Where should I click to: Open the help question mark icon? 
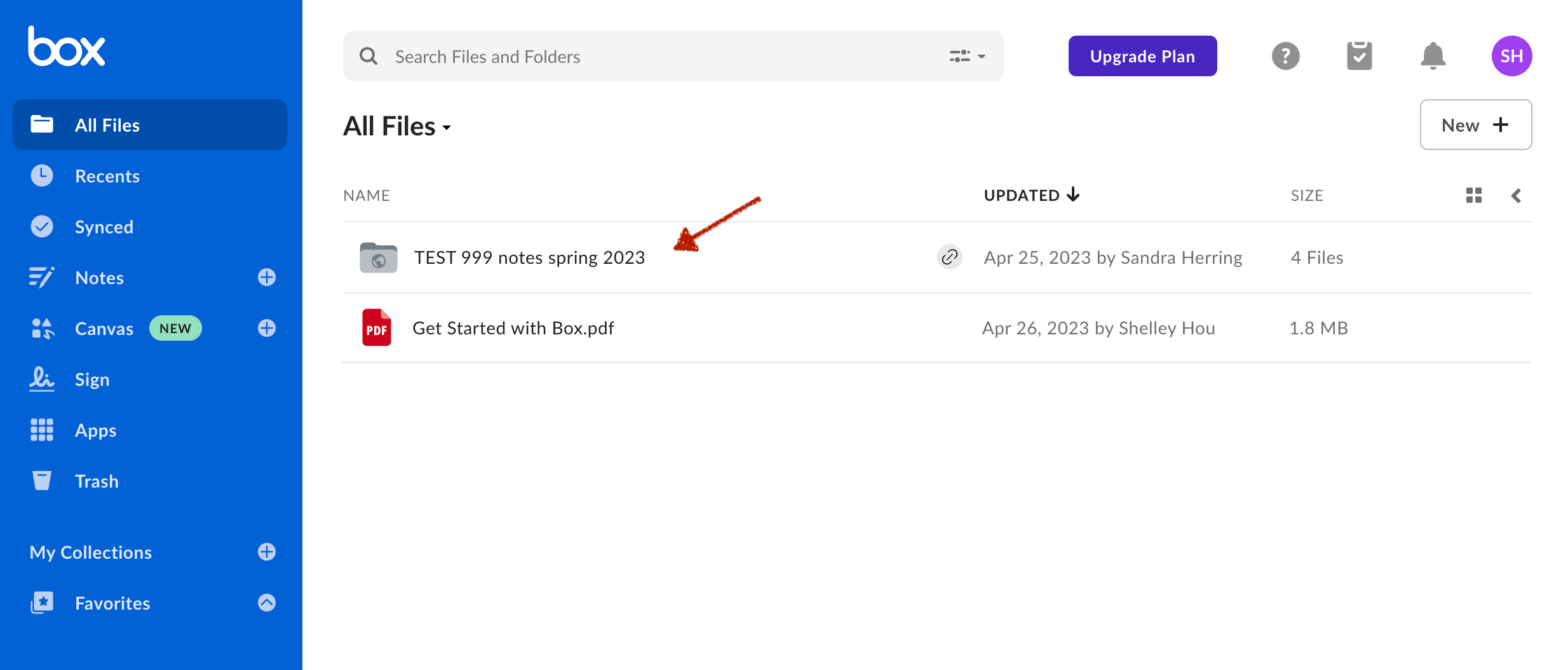1285,56
